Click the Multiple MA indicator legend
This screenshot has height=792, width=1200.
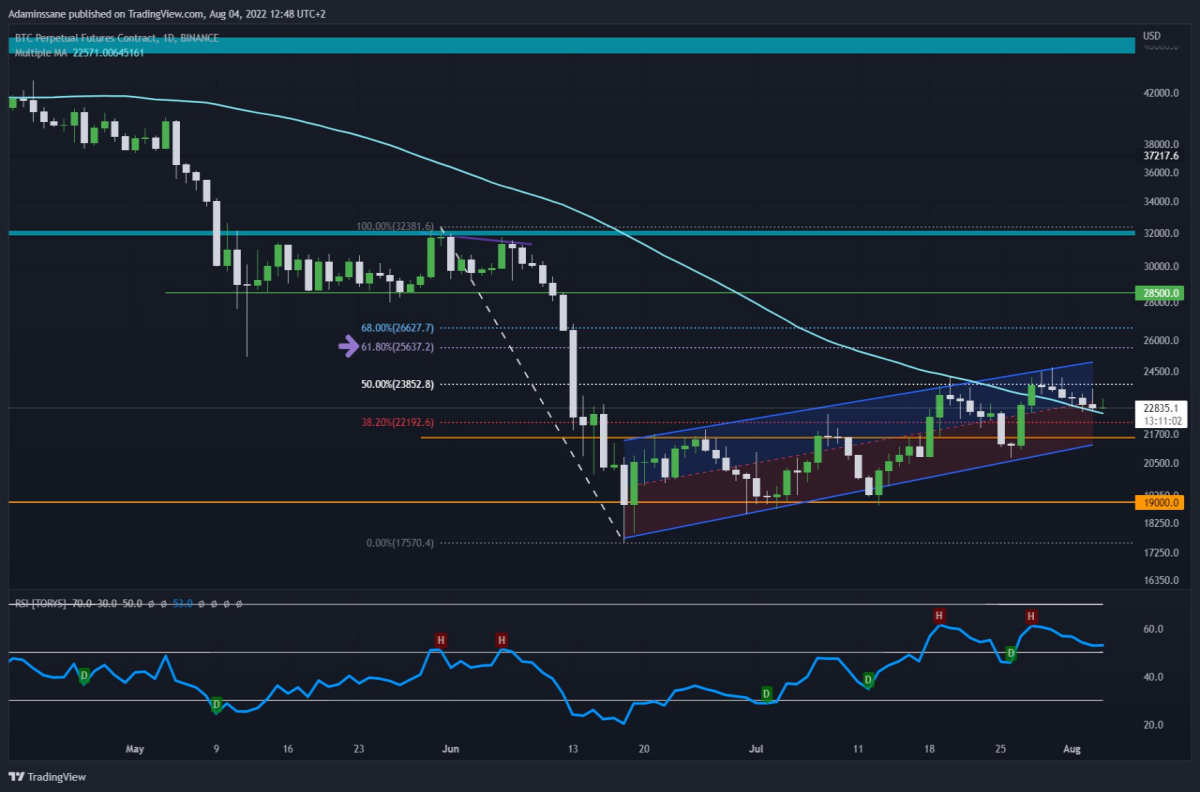(x=79, y=52)
